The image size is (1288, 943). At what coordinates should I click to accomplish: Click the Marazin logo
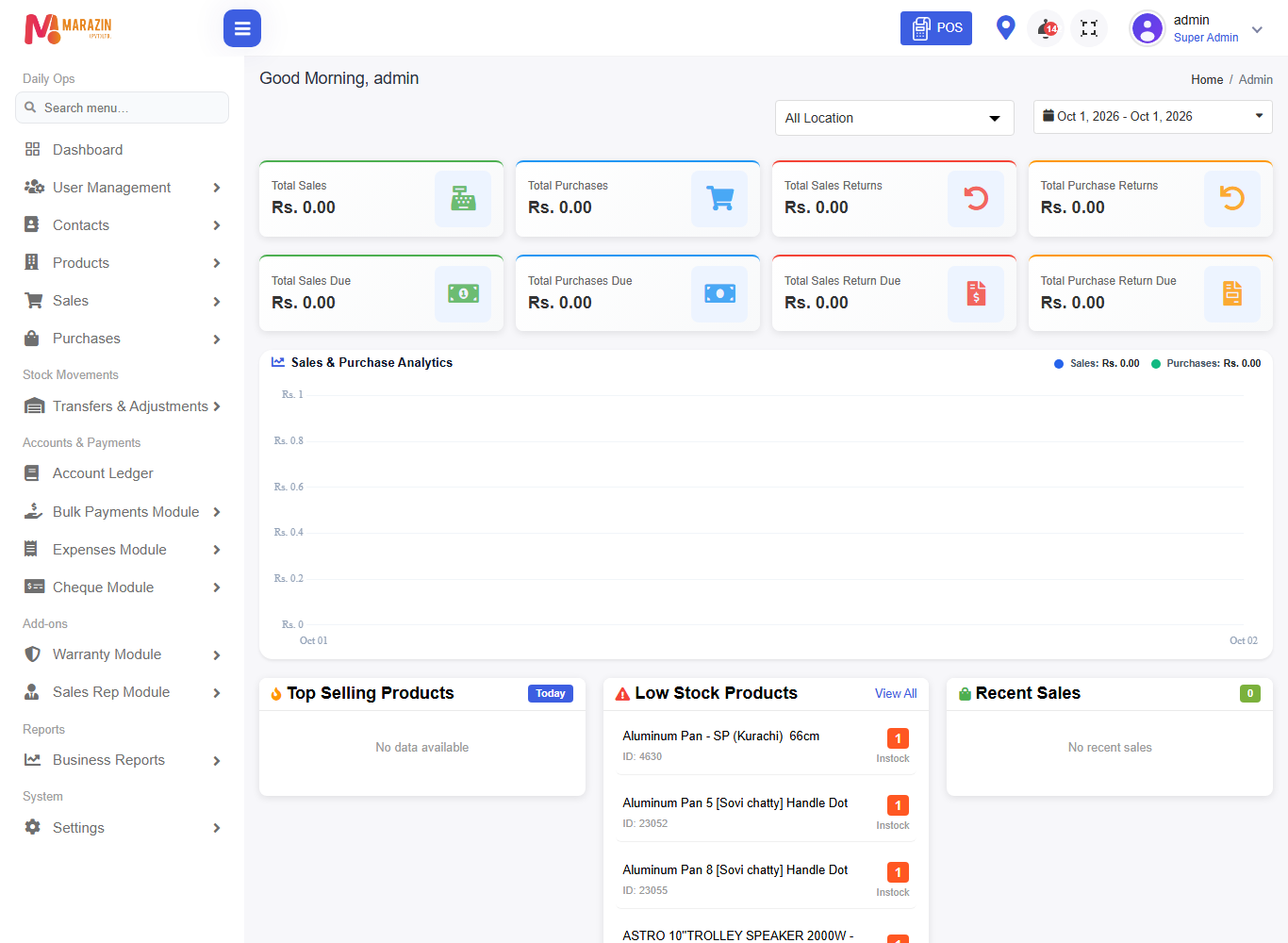[x=68, y=28]
